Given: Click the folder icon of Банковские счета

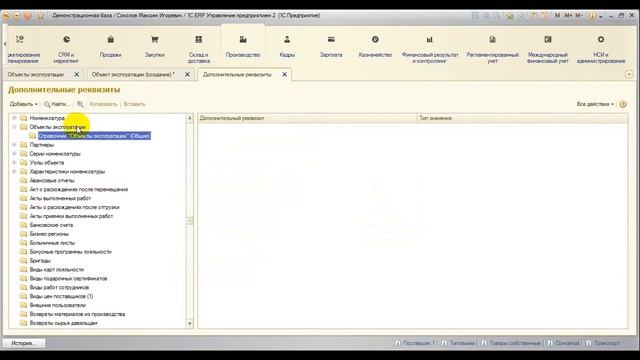Looking at the screenshot, I should click(x=24, y=225).
